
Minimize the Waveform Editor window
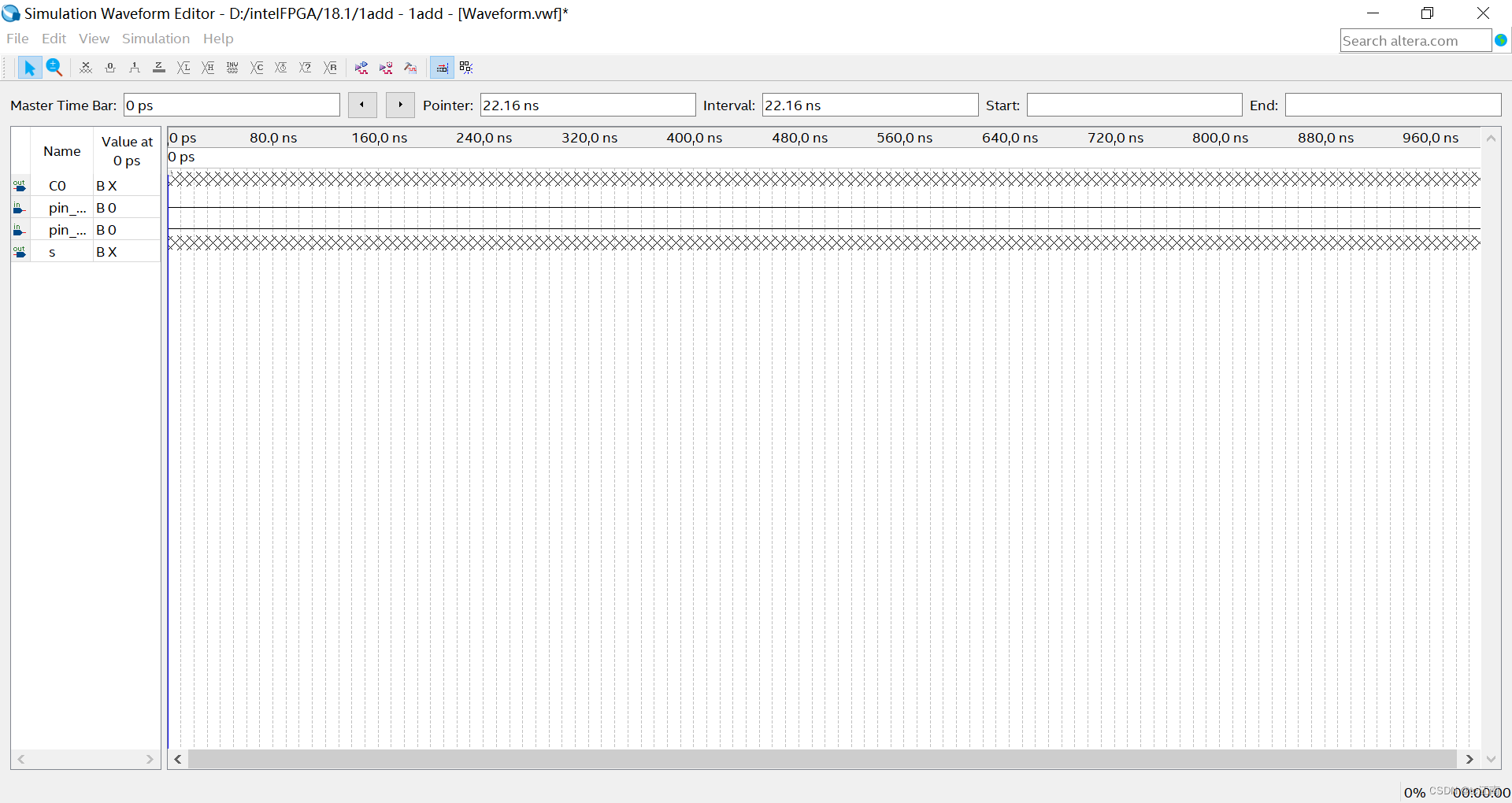pyautogui.click(x=1373, y=13)
